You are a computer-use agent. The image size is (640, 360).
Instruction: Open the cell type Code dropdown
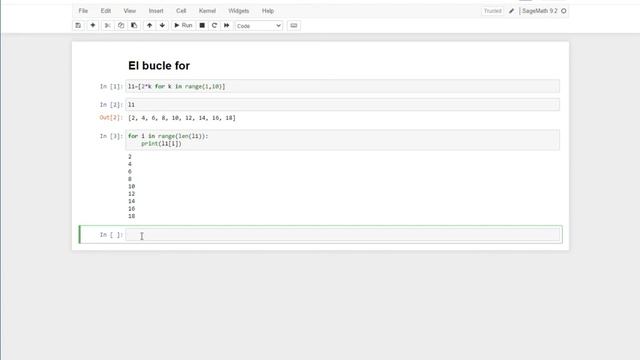pos(259,26)
